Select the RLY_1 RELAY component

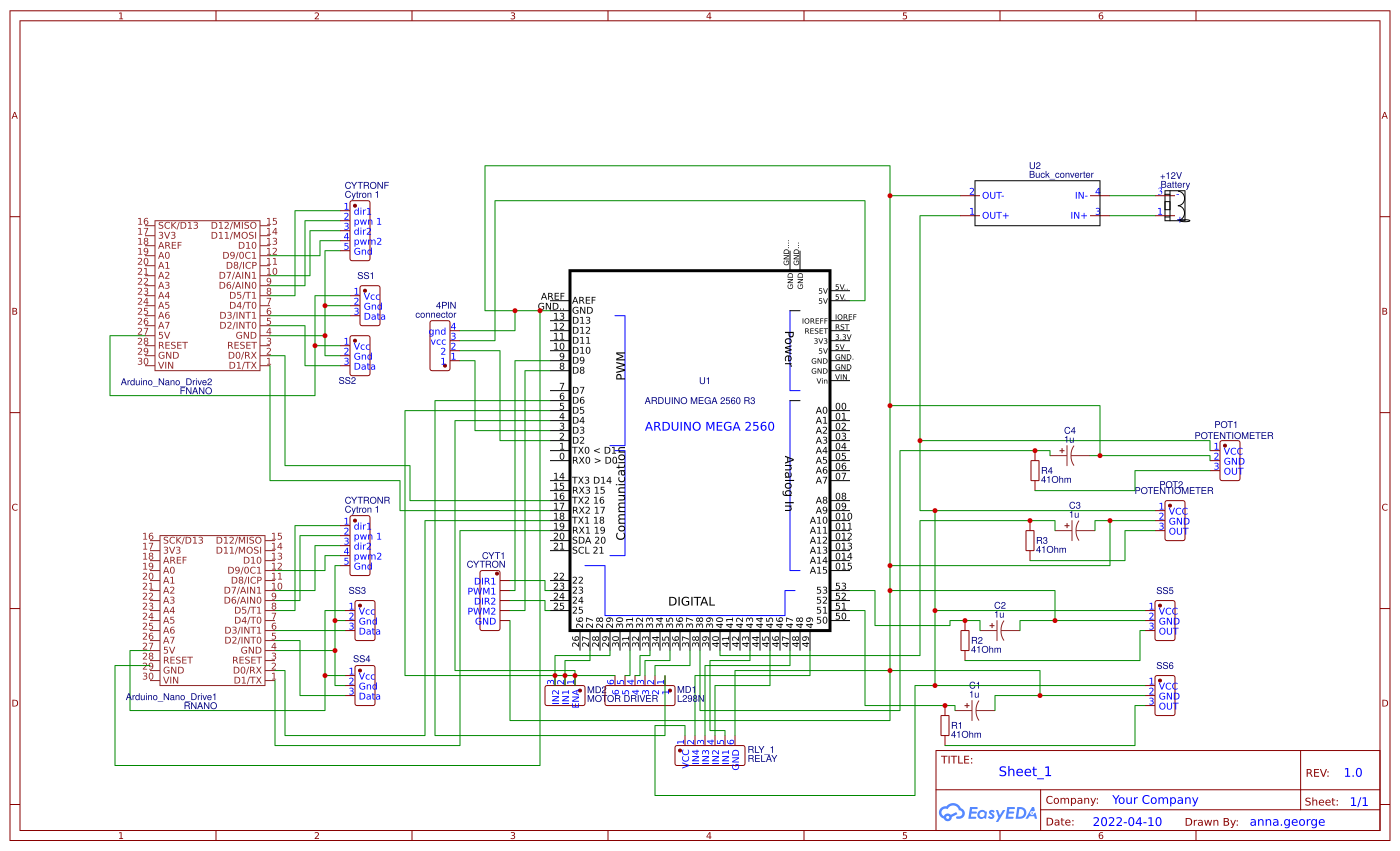[x=710, y=755]
